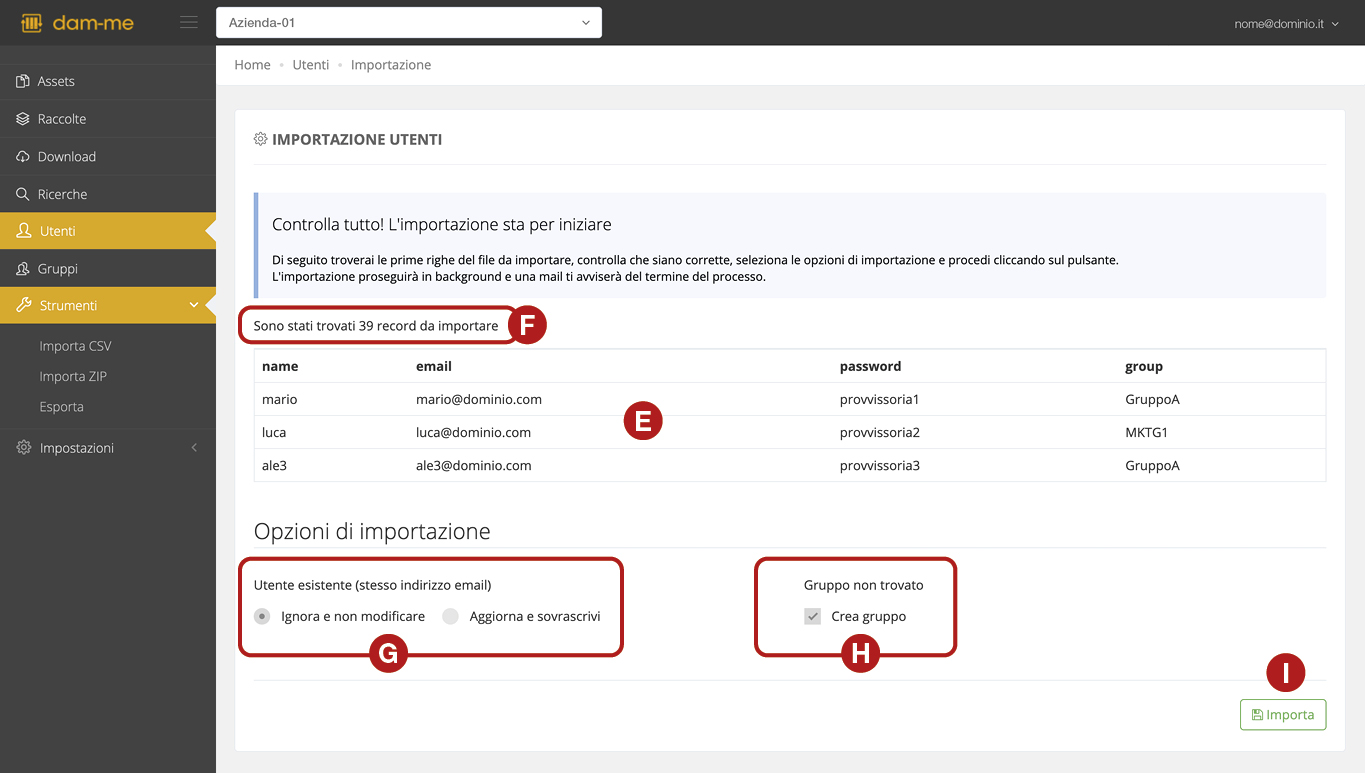Click the Download cloud icon
The width and height of the screenshot is (1365, 773).
tap(23, 157)
